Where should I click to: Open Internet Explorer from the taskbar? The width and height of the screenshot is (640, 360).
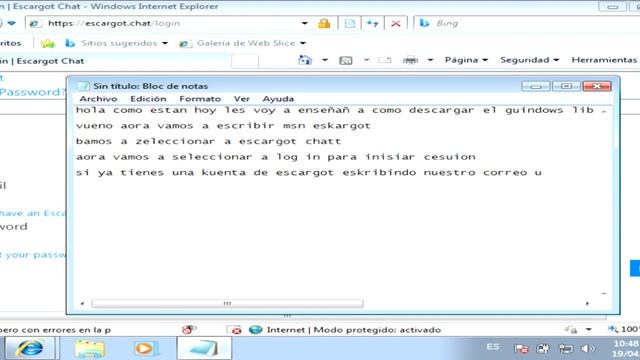(30, 349)
